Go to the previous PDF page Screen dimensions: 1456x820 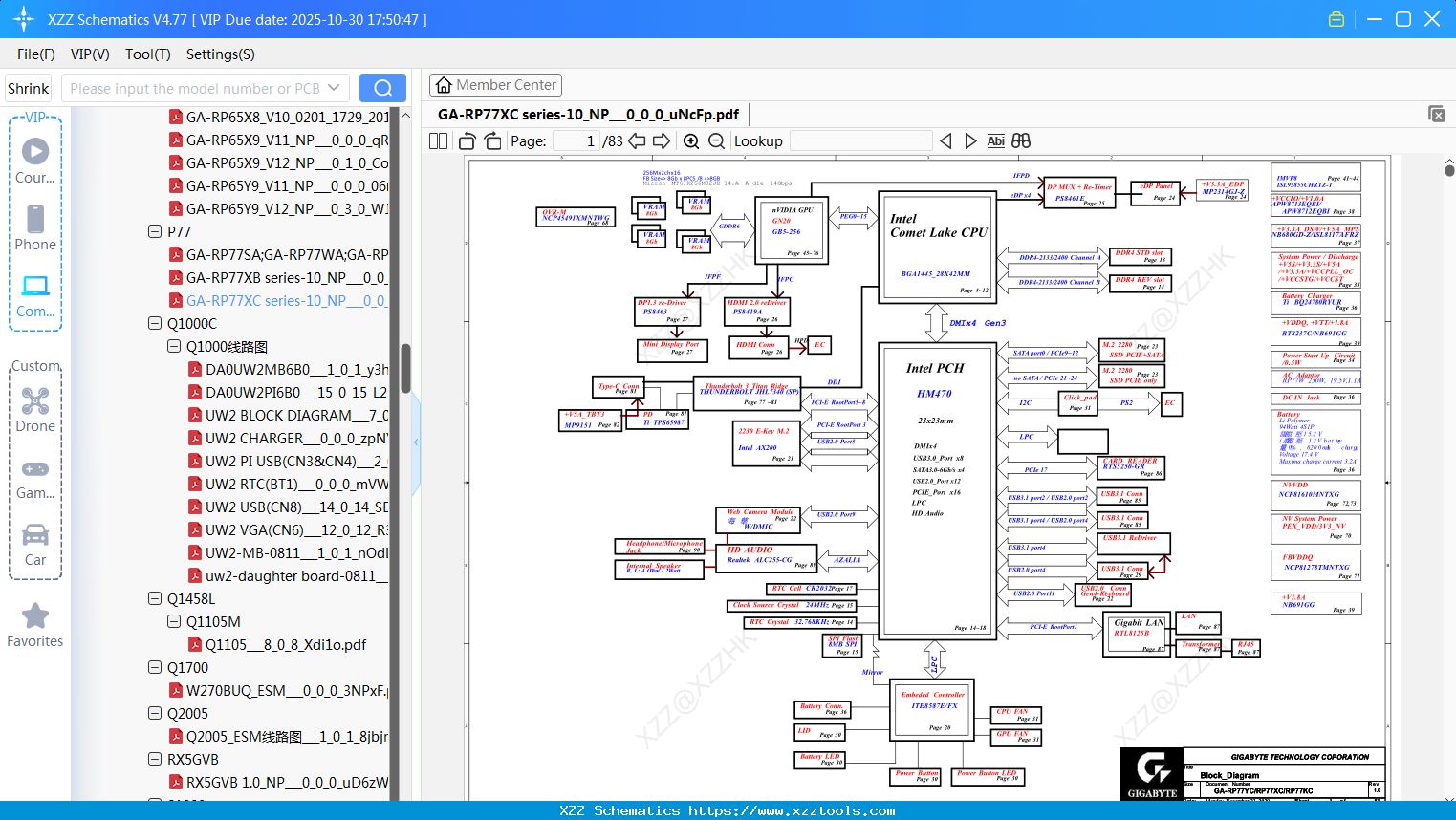point(637,141)
